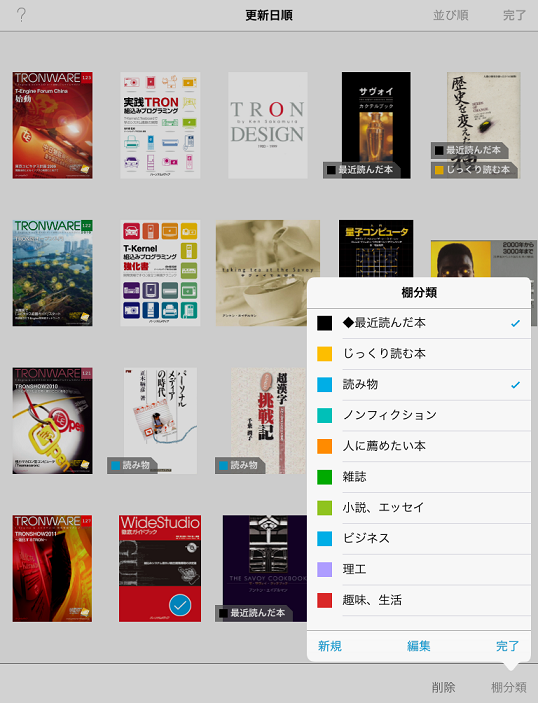The width and height of the screenshot is (538, 703).
Task: Click black swatch next to 最近読んだ本 in popup
Action: (x=325, y=323)
